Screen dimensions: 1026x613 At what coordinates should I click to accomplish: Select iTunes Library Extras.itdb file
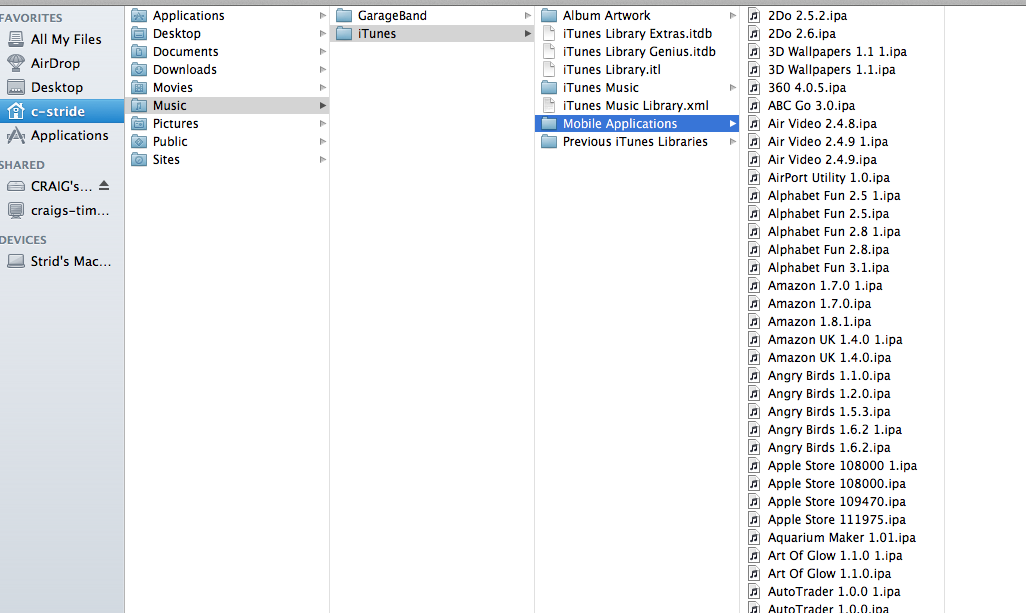point(637,33)
